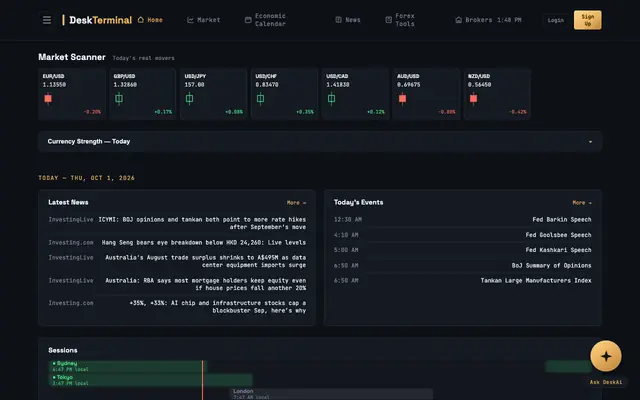
Task: Click the DeskTerminal logo
Action: click(97, 20)
